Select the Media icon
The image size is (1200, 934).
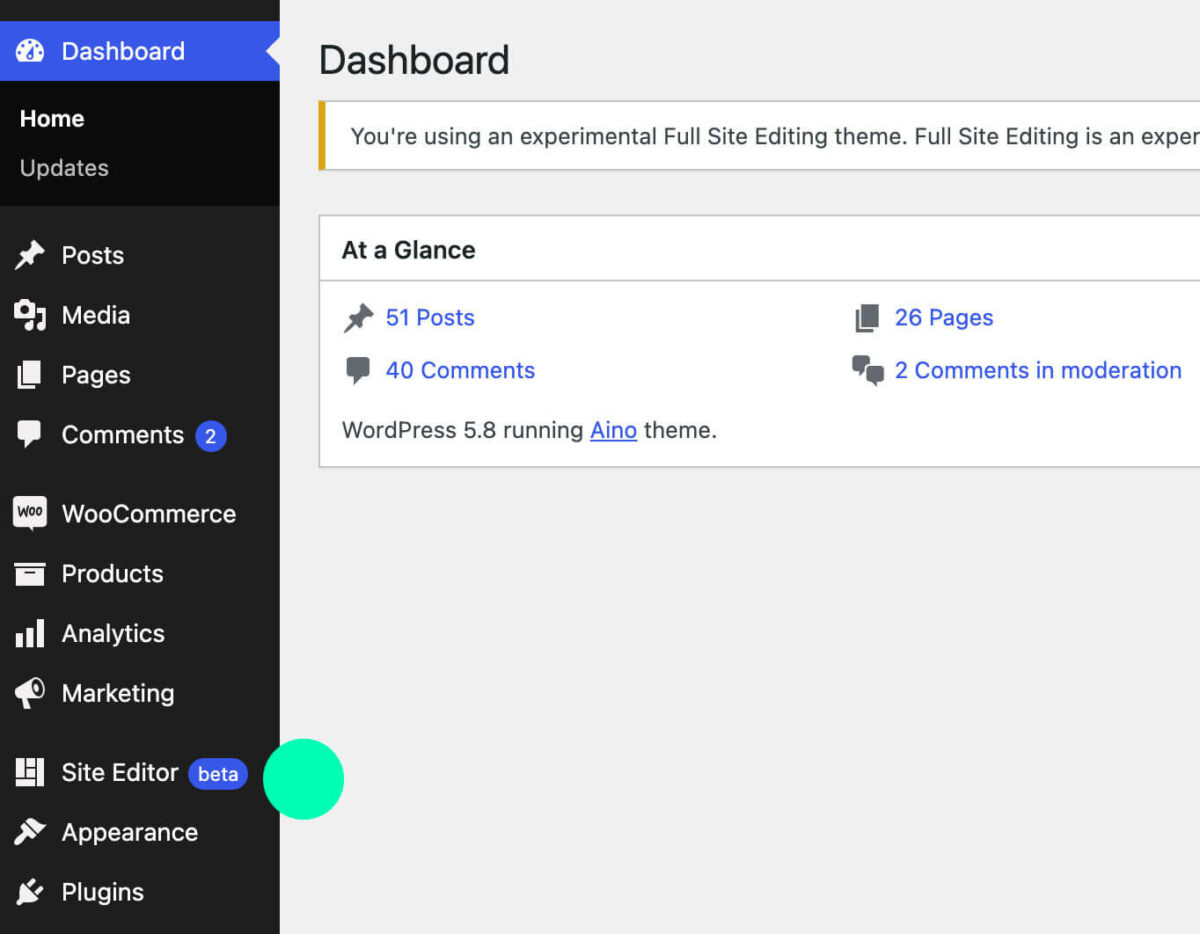point(30,315)
